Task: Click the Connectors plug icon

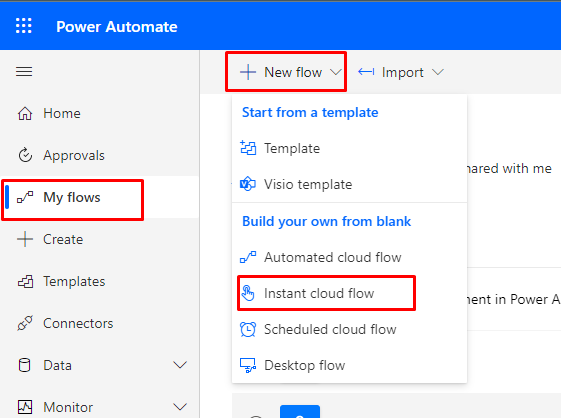Action: pyautogui.click(x=25, y=323)
